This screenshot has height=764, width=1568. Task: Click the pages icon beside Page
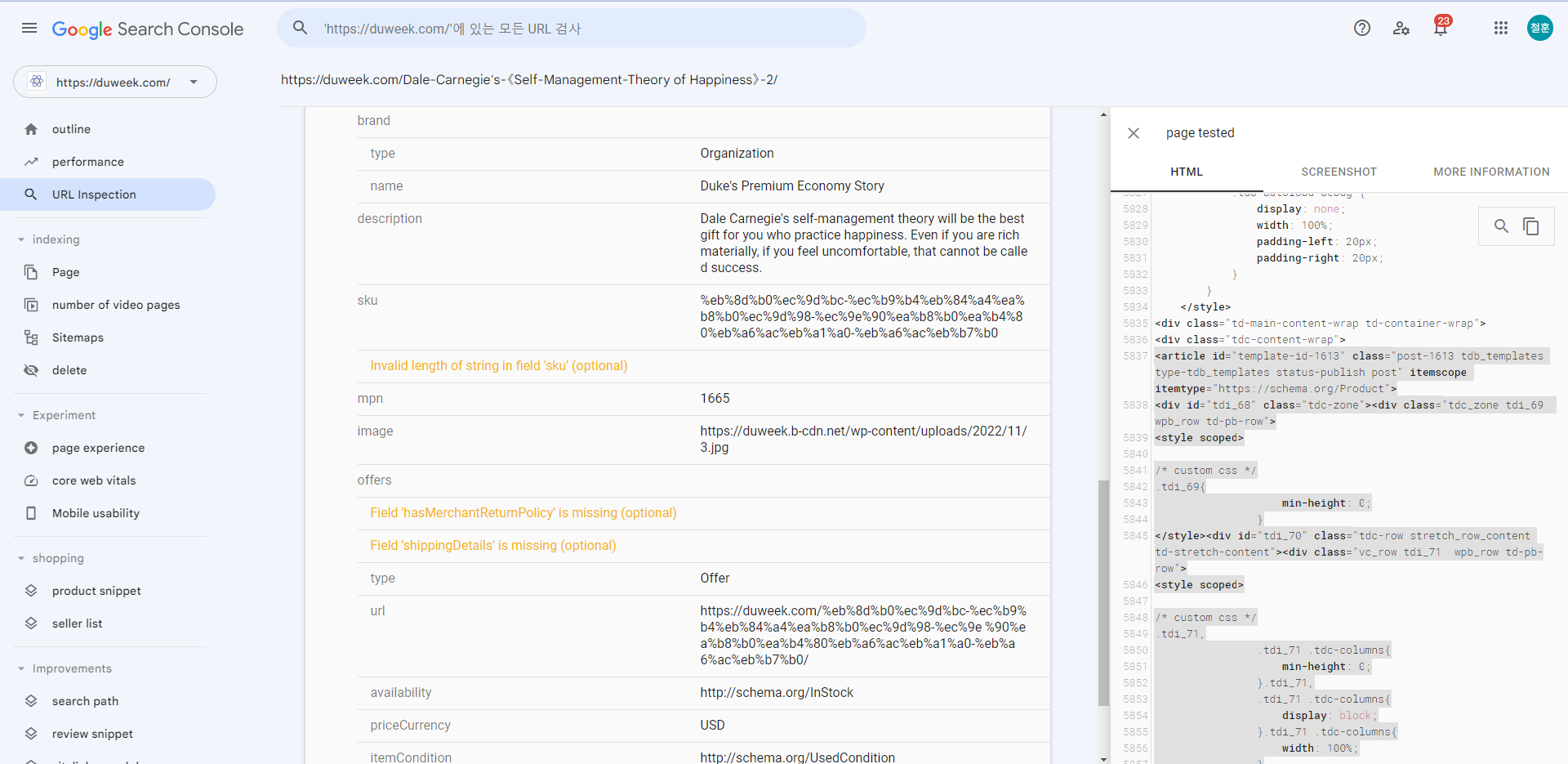tap(31, 272)
